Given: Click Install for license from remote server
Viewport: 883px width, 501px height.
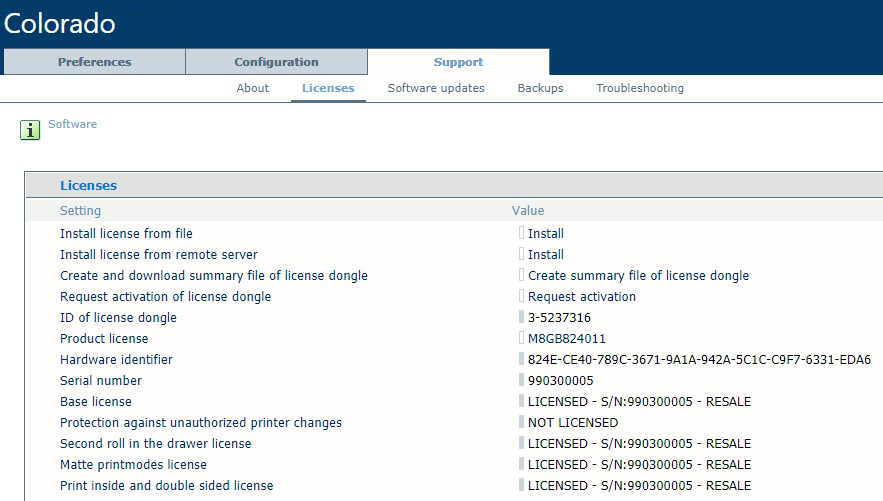Looking at the screenshot, I should 546,255.
